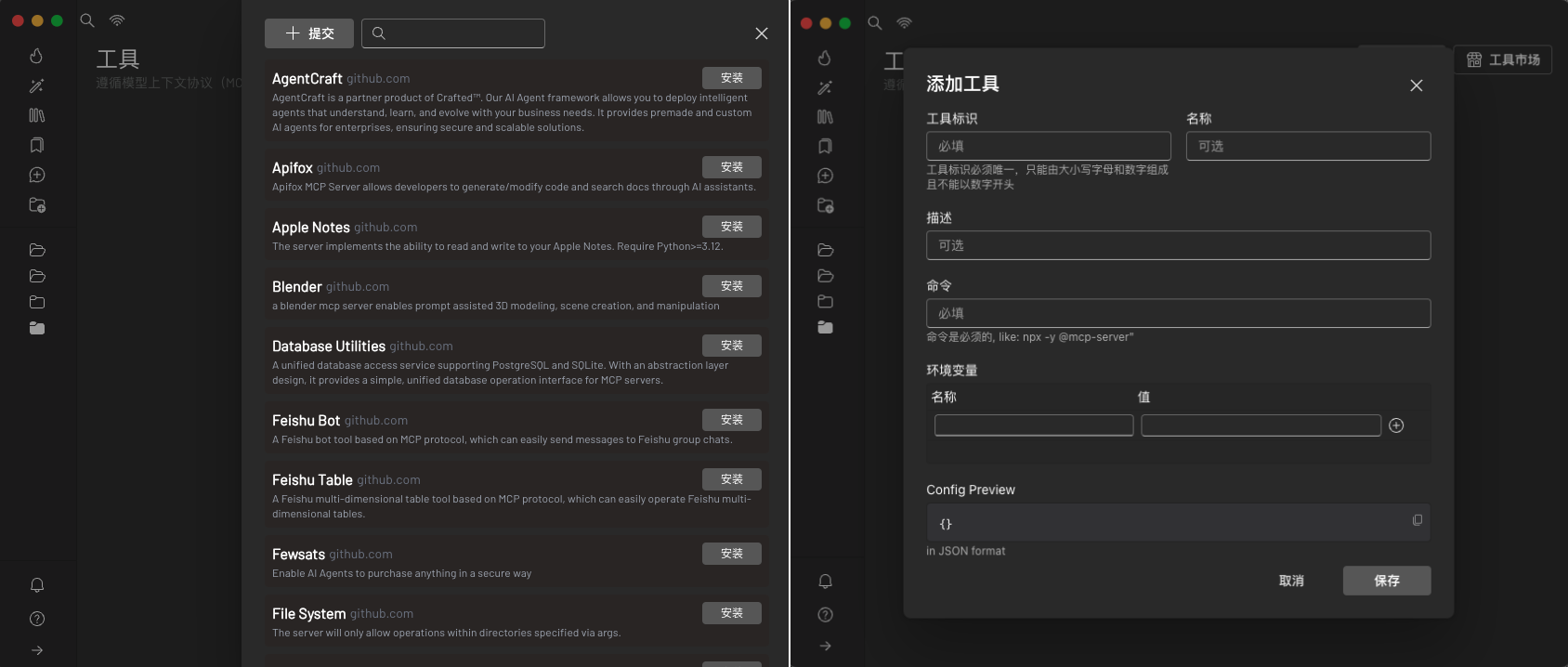Copy the Config Preview JSON

[1418, 520]
